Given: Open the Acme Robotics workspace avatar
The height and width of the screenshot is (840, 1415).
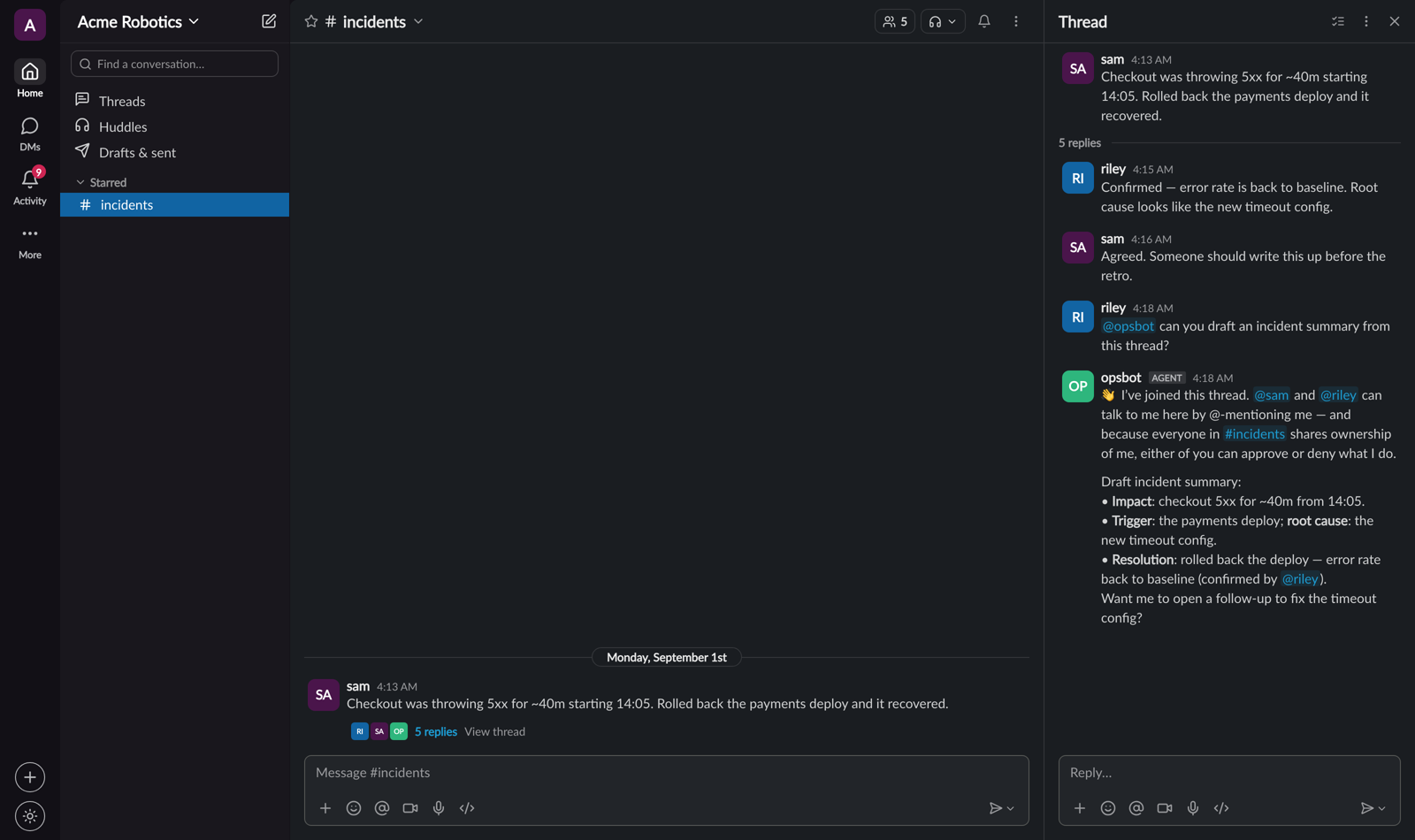Looking at the screenshot, I should click(x=30, y=25).
